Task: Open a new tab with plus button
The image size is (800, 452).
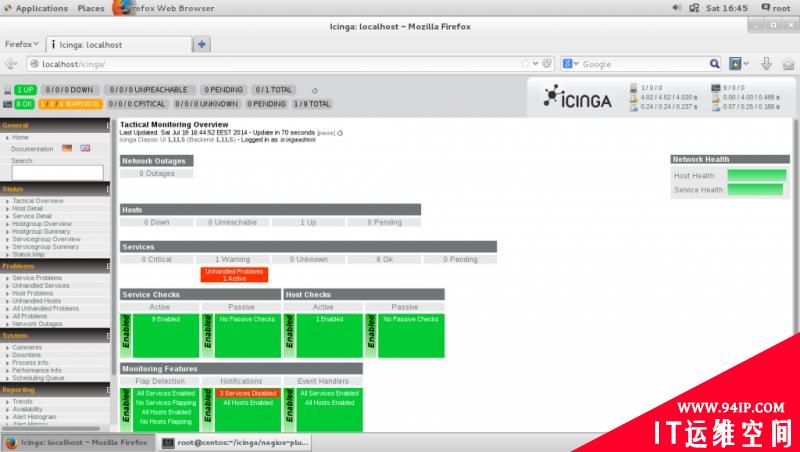Action: click(202, 44)
